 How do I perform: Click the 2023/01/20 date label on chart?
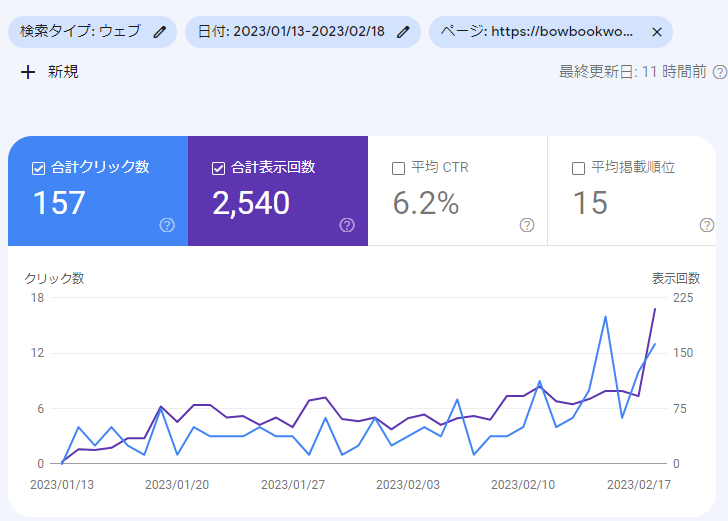pyautogui.click(x=177, y=485)
